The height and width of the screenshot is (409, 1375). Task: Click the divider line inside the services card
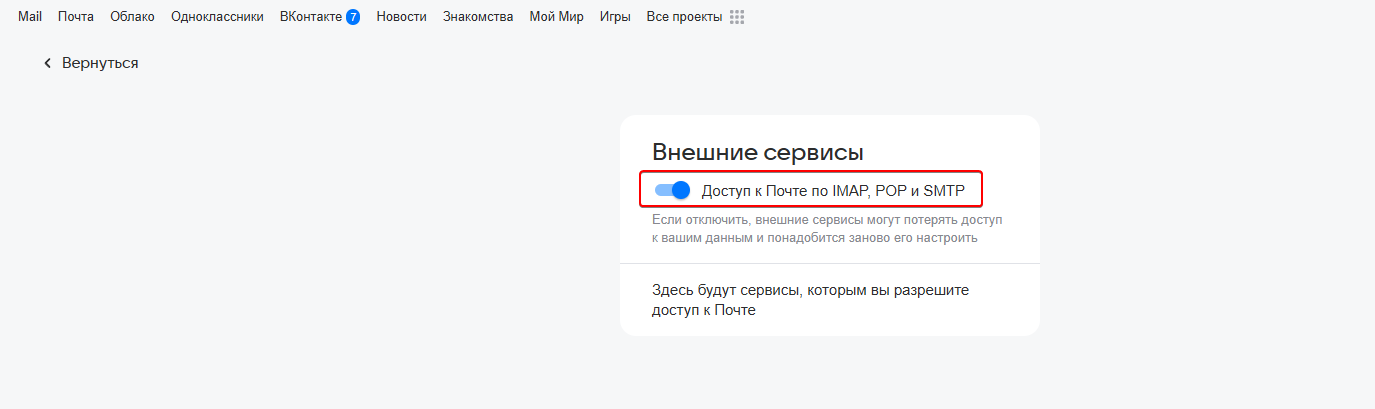830,264
